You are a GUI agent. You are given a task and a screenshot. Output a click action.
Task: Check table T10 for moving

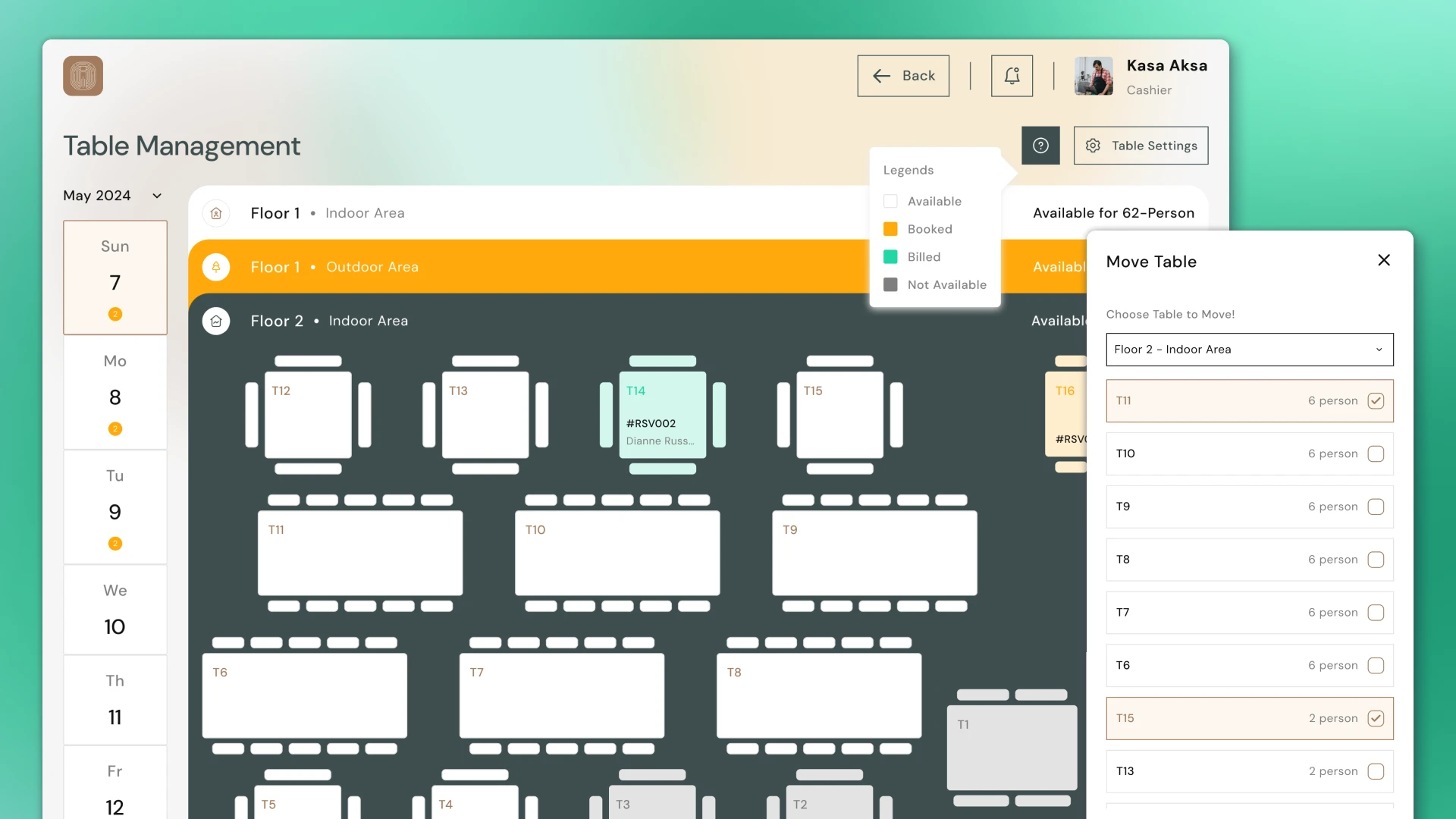[x=1376, y=453]
